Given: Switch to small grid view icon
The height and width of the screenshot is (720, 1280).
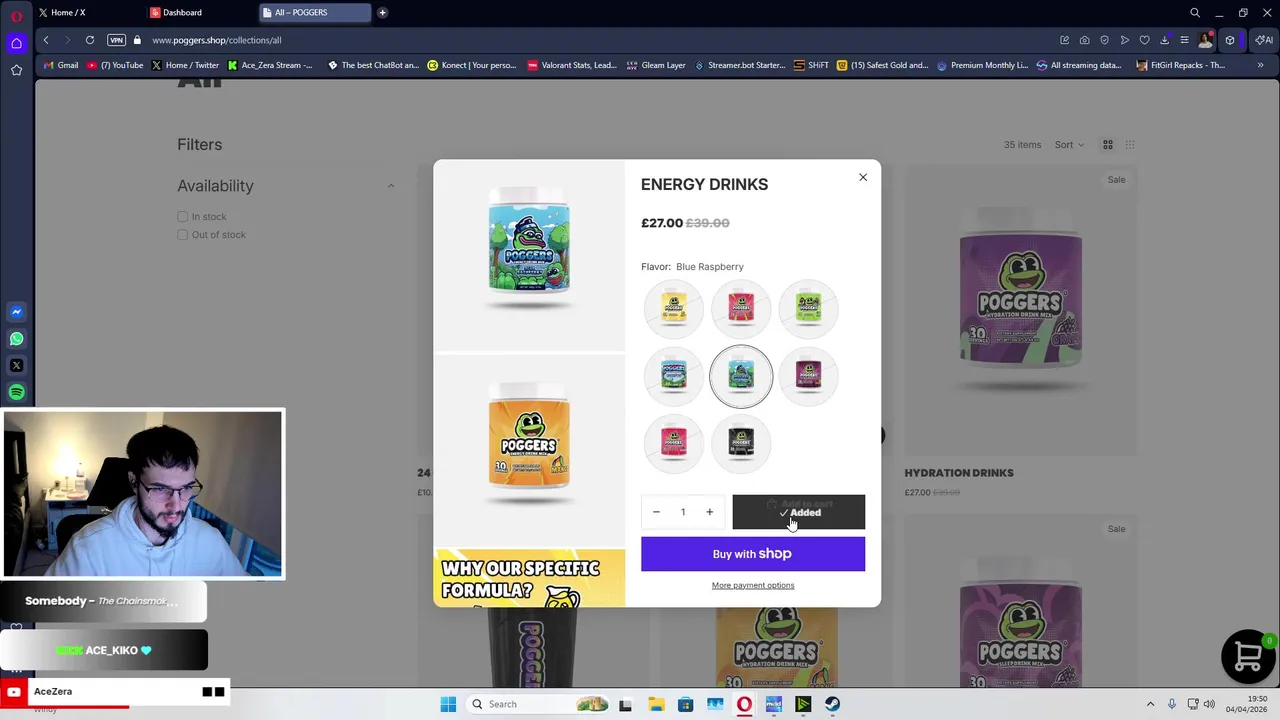Looking at the screenshot, I should click(1130, 145).
